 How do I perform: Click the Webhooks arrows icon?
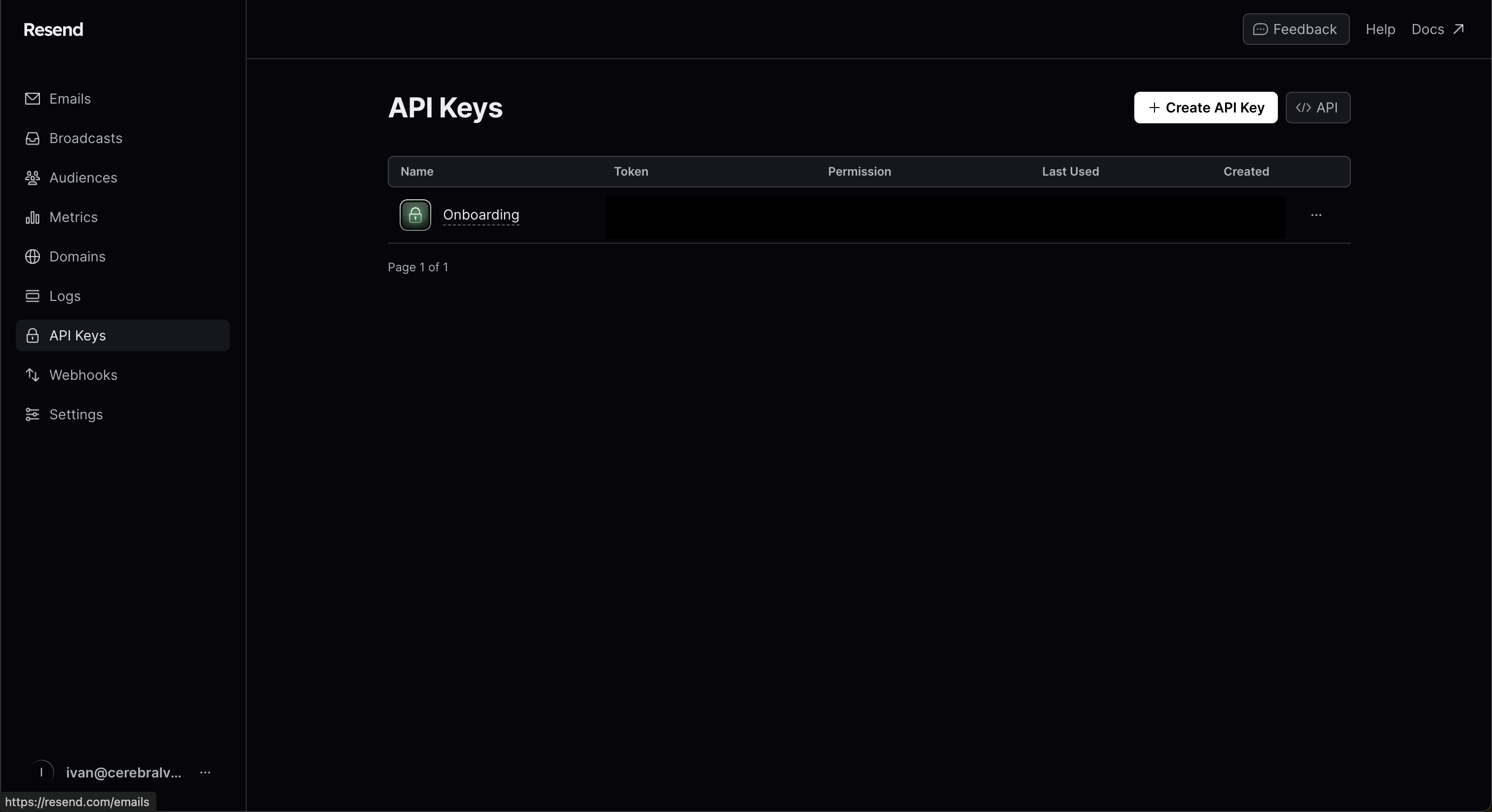pos(33,375)
